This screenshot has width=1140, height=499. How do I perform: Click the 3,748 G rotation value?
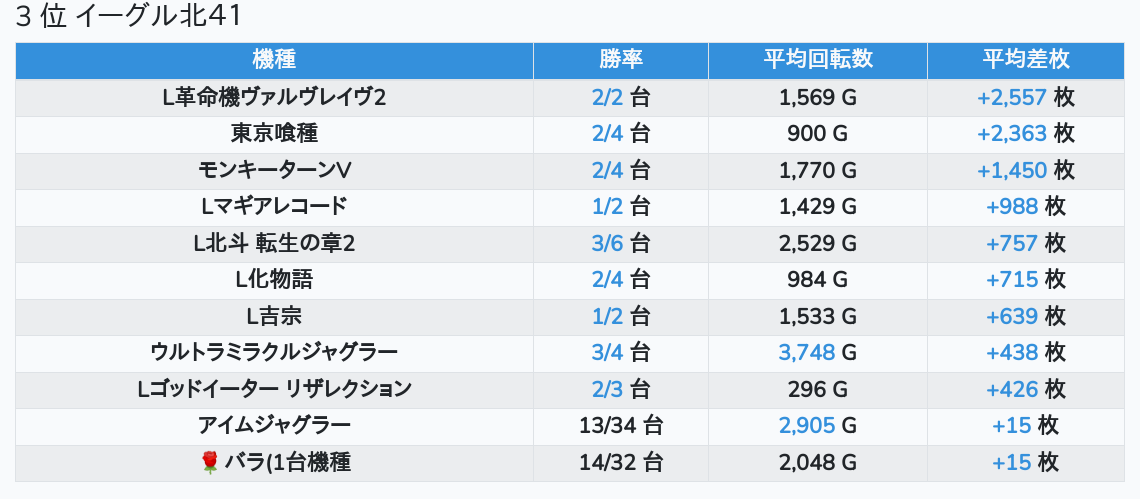tap(807, 352)
